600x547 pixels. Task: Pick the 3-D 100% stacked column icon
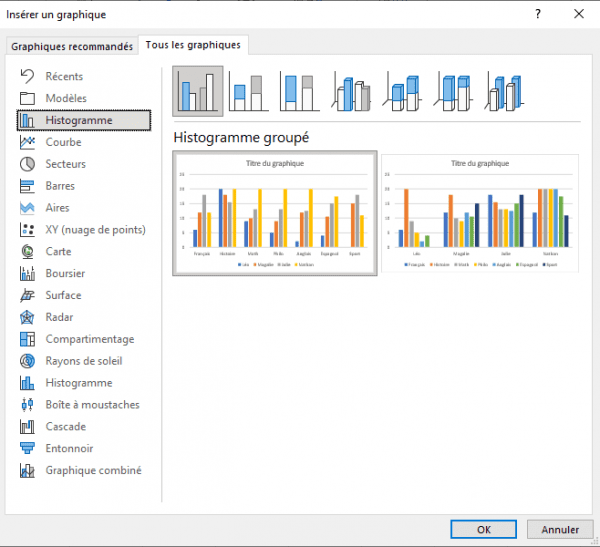453,92
